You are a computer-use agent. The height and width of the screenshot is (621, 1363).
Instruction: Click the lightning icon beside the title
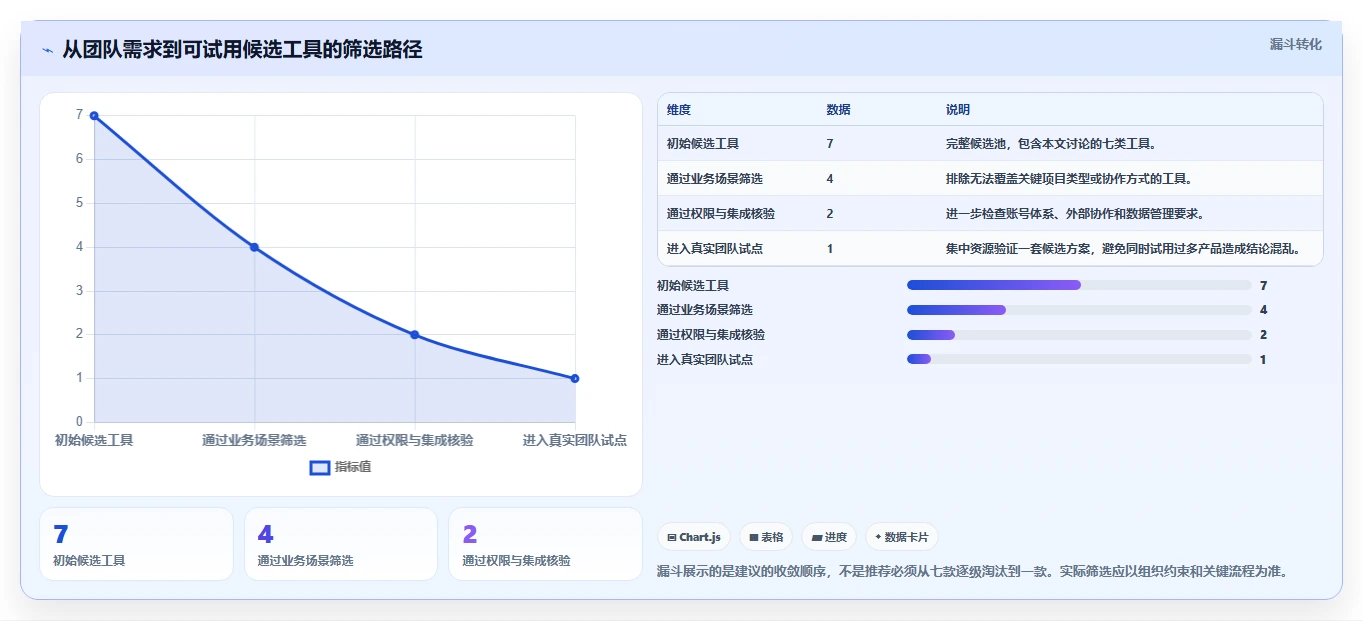(48, 50)
